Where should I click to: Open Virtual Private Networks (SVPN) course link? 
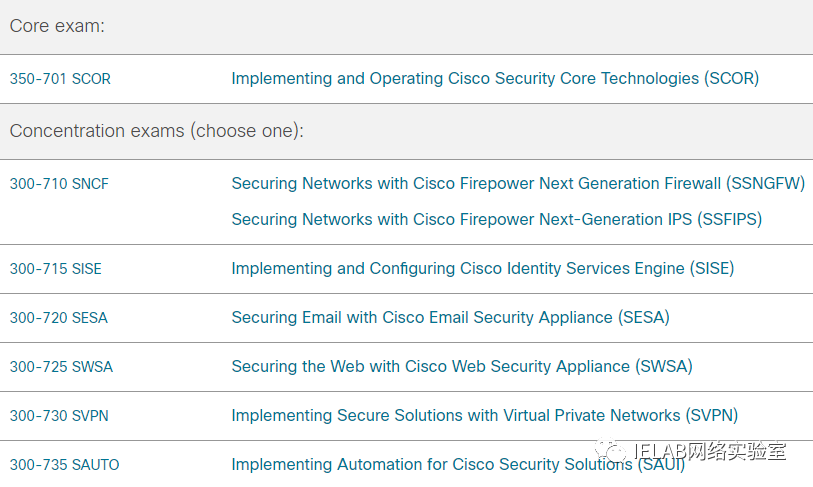pos(485,415)
